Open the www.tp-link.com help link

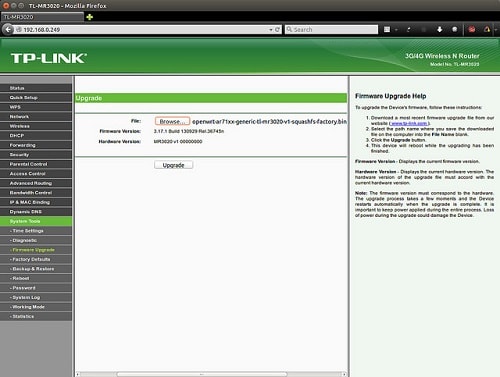[409, 123]
